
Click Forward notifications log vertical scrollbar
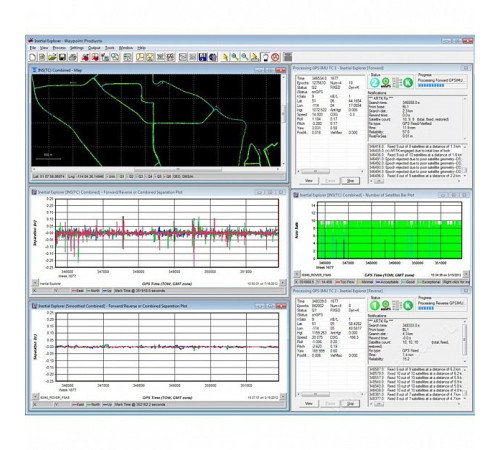pyautogui.click(x=465, y=161)
